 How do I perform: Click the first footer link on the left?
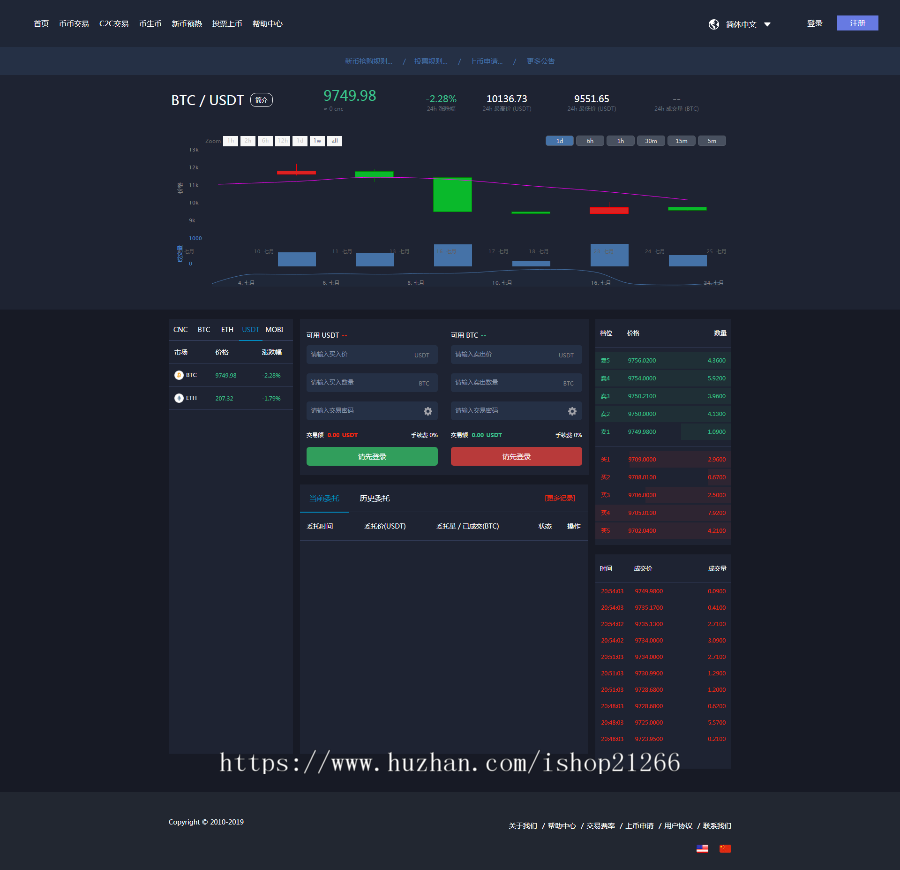coord(523,826)
